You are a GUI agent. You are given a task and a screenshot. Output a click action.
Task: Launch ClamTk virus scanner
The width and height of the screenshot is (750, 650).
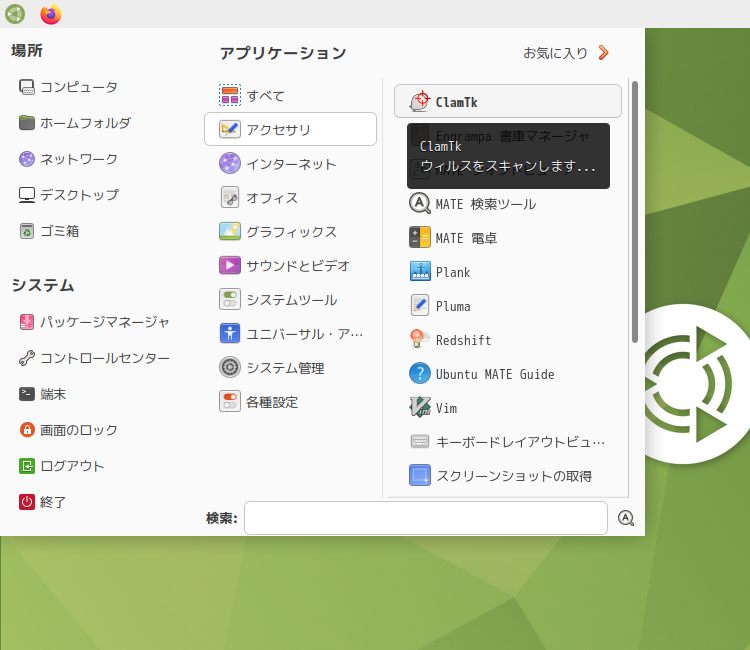(507, 101)
